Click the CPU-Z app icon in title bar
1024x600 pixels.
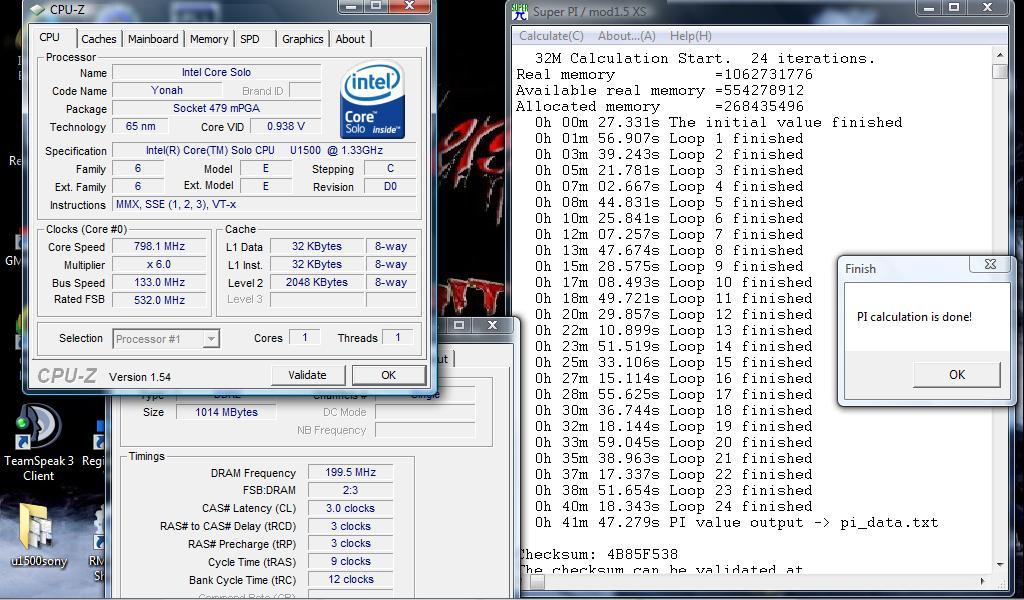tap(38, 9)
